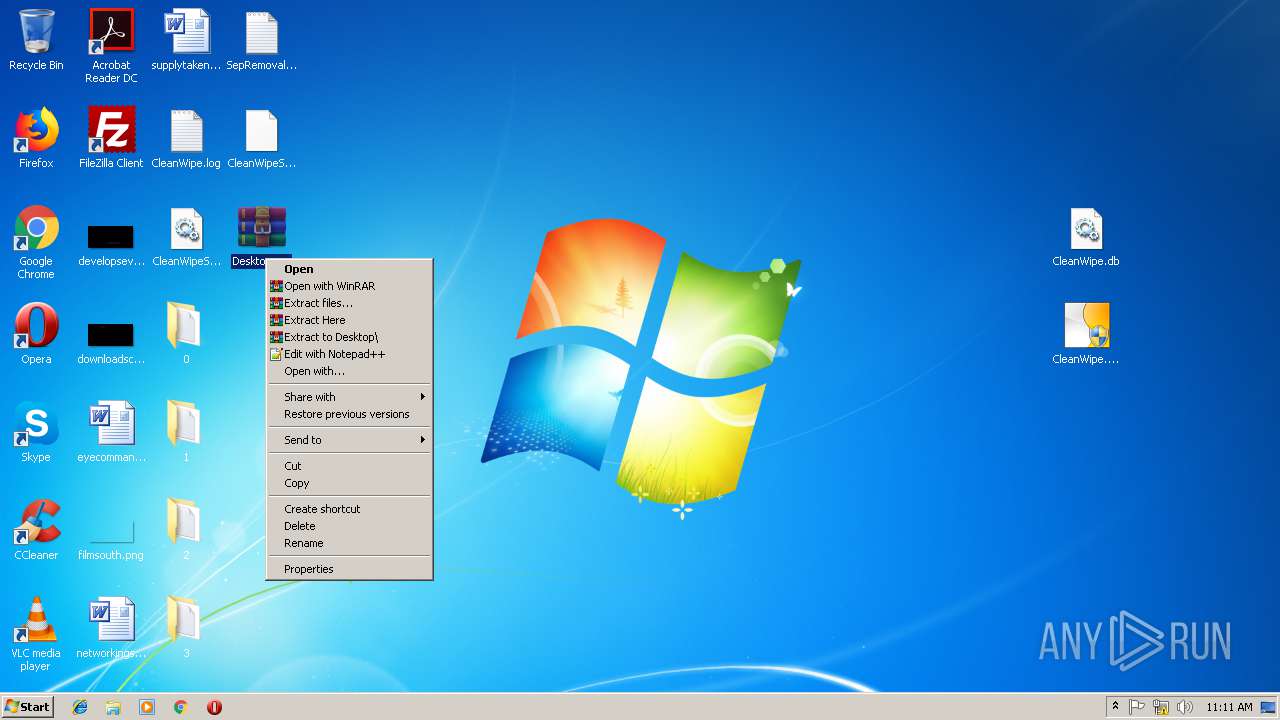Viewport: 1280px width, 720px height.
Task: Select the CCleaner desktop shortcut
Action: (x=36, y=530)
